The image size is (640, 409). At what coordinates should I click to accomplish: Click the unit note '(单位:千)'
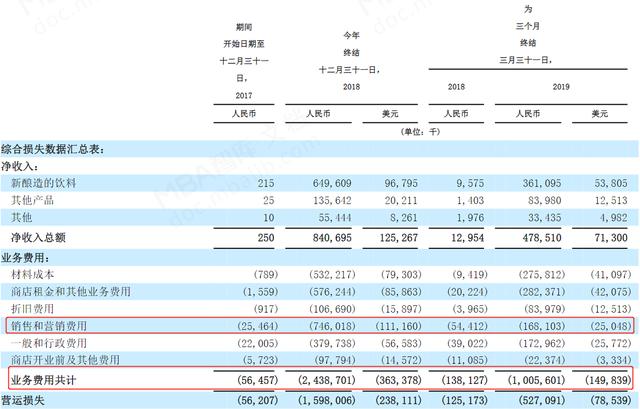click(420, 131)
